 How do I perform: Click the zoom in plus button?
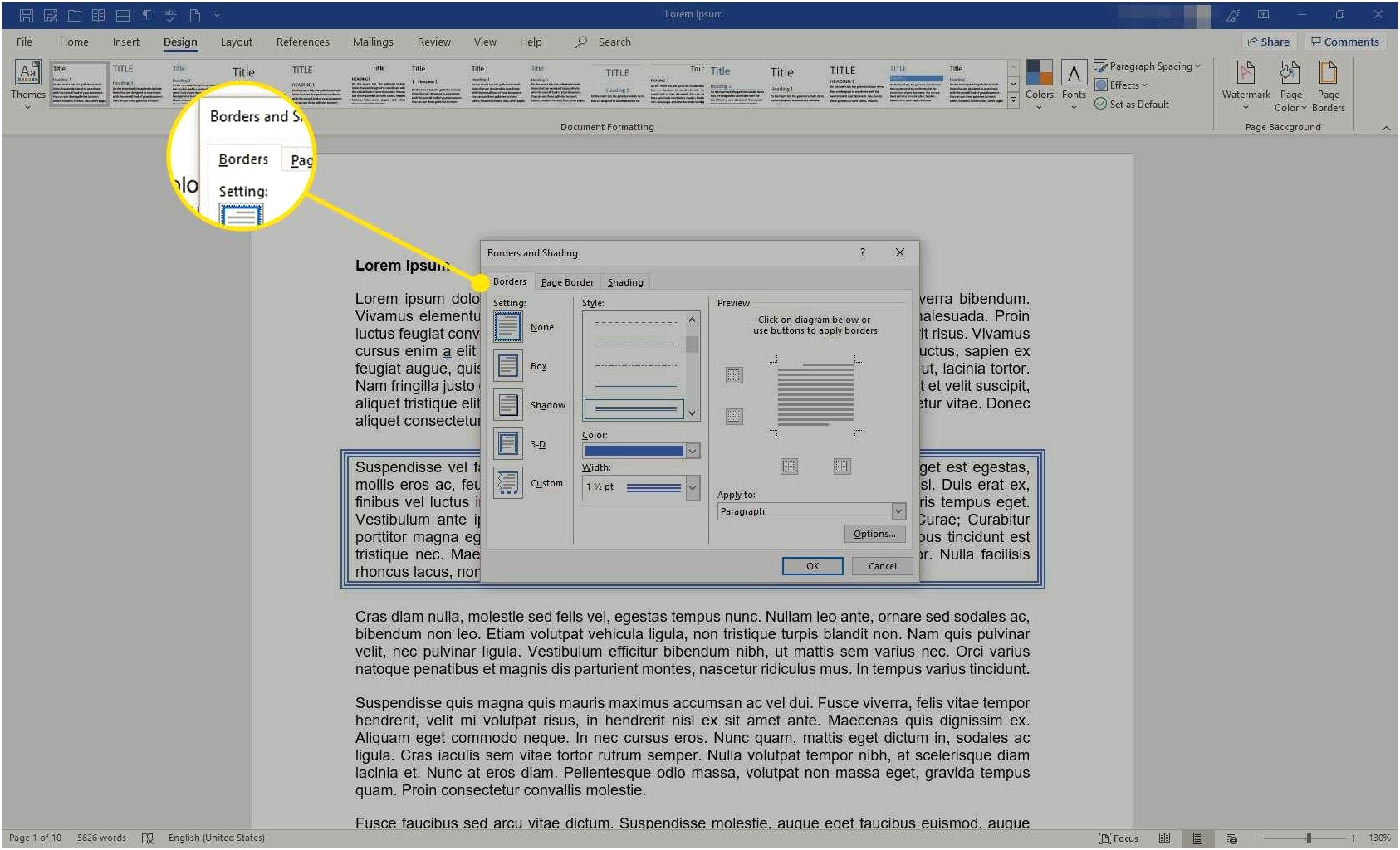click(1353, 838)
